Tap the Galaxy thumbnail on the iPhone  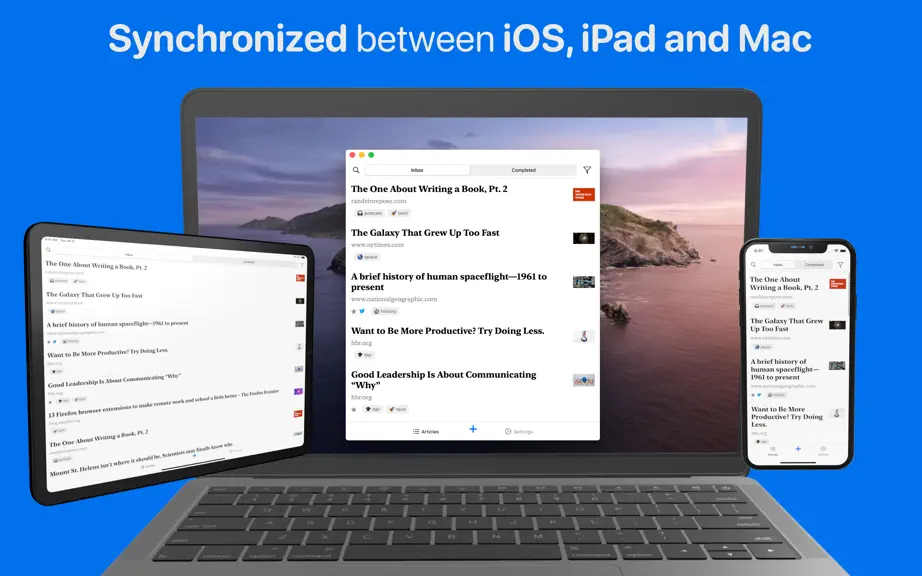(x=837, y=325)
